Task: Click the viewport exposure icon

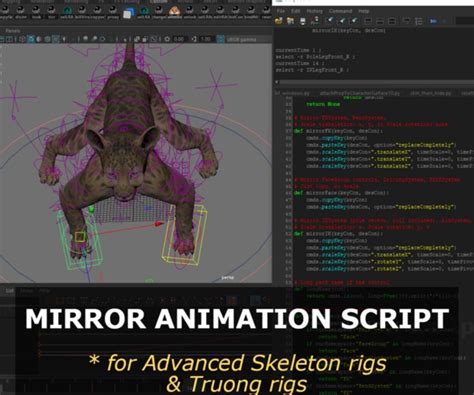Action: [x=167, y=39]
